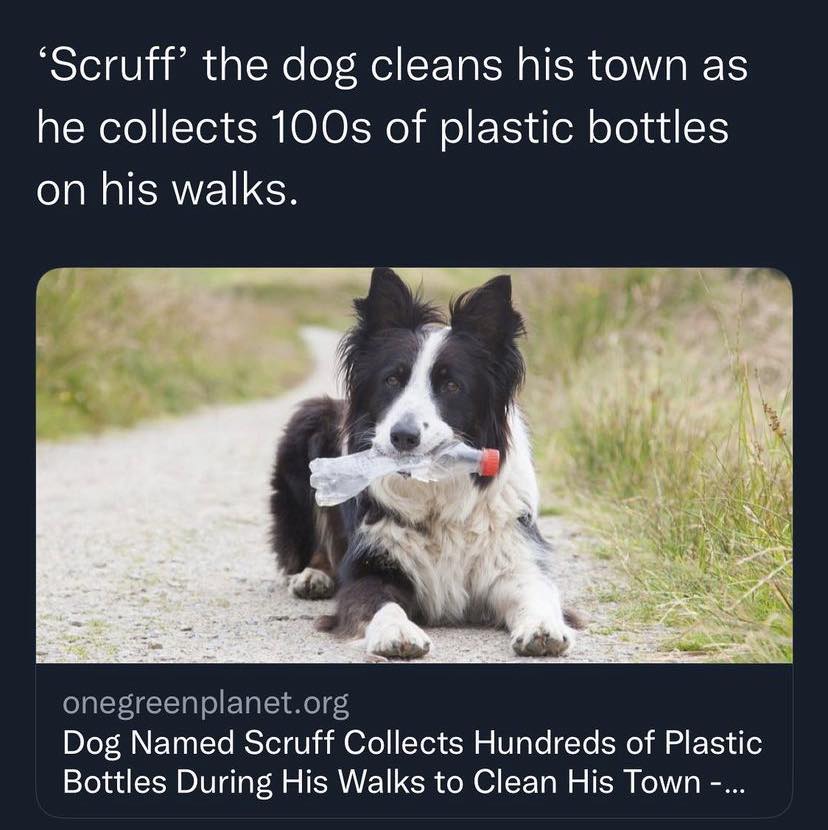Open the dog photo in the link card

pyautogui.click(x=414, y=465)
